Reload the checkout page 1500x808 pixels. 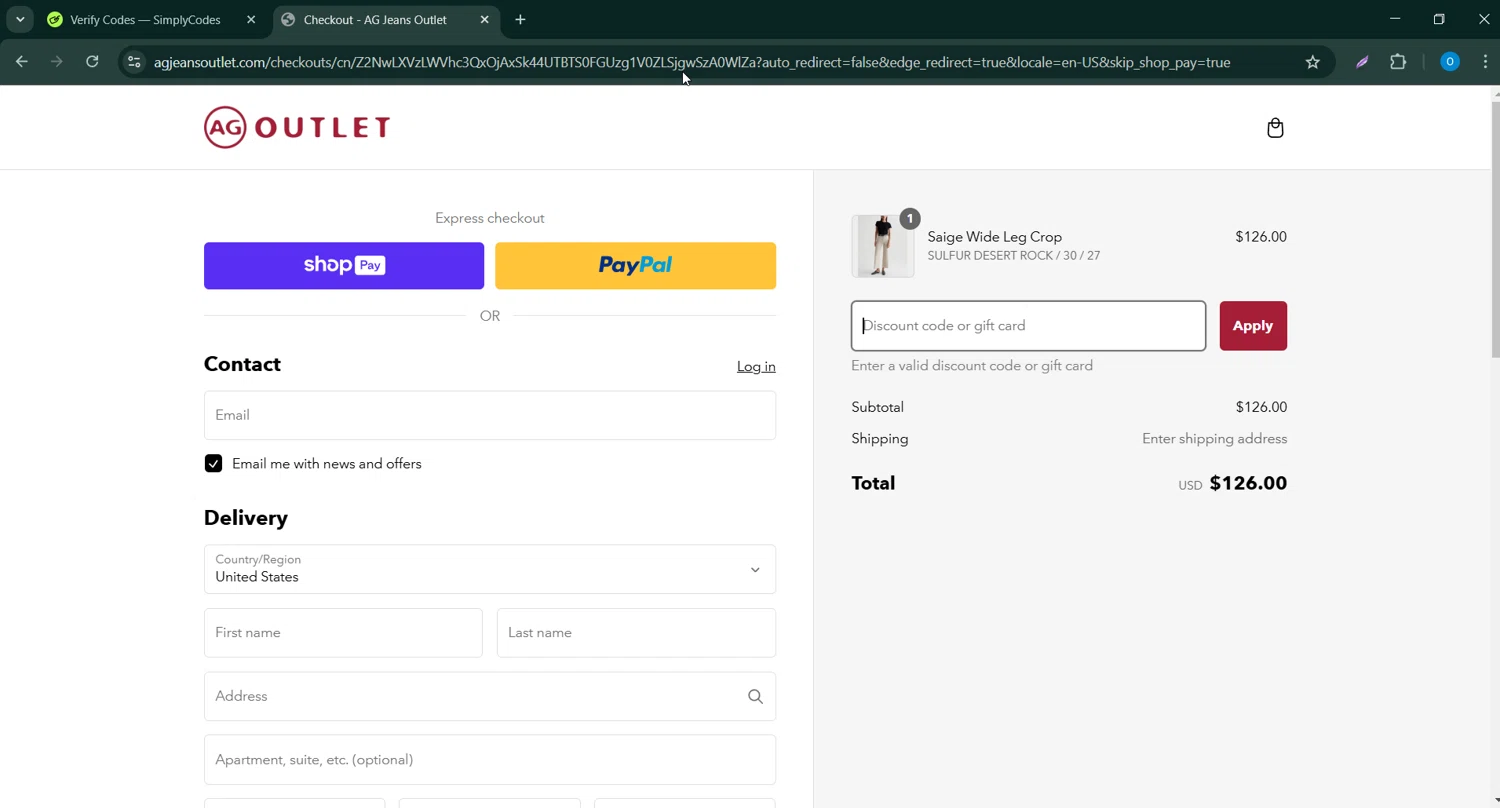[x=92, y=62]
